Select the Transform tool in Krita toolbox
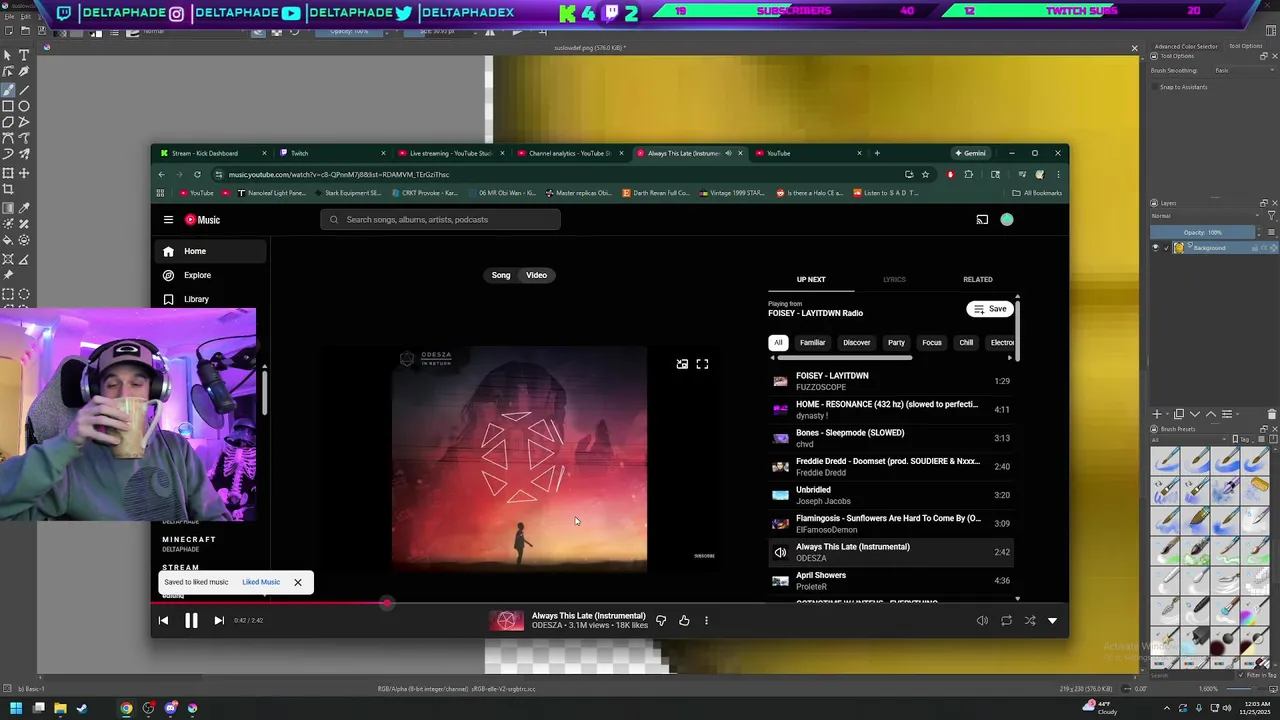Viewport: 1280px width, 720px height. (x=8, y=172)
